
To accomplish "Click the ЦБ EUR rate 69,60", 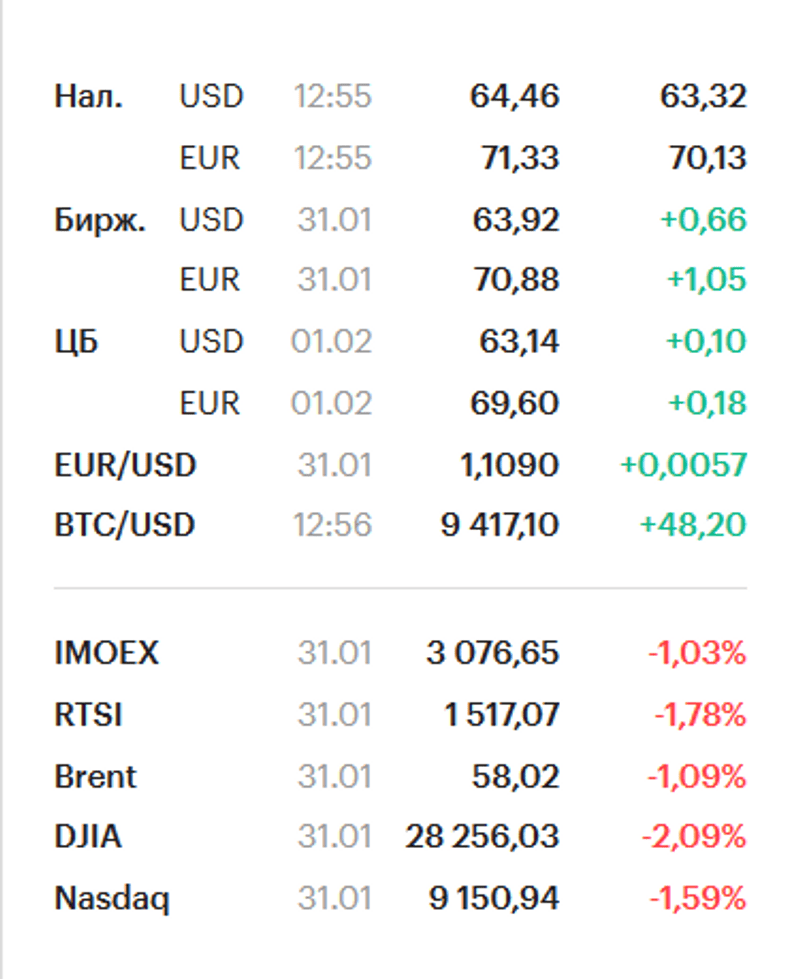I will click(516, 403).
